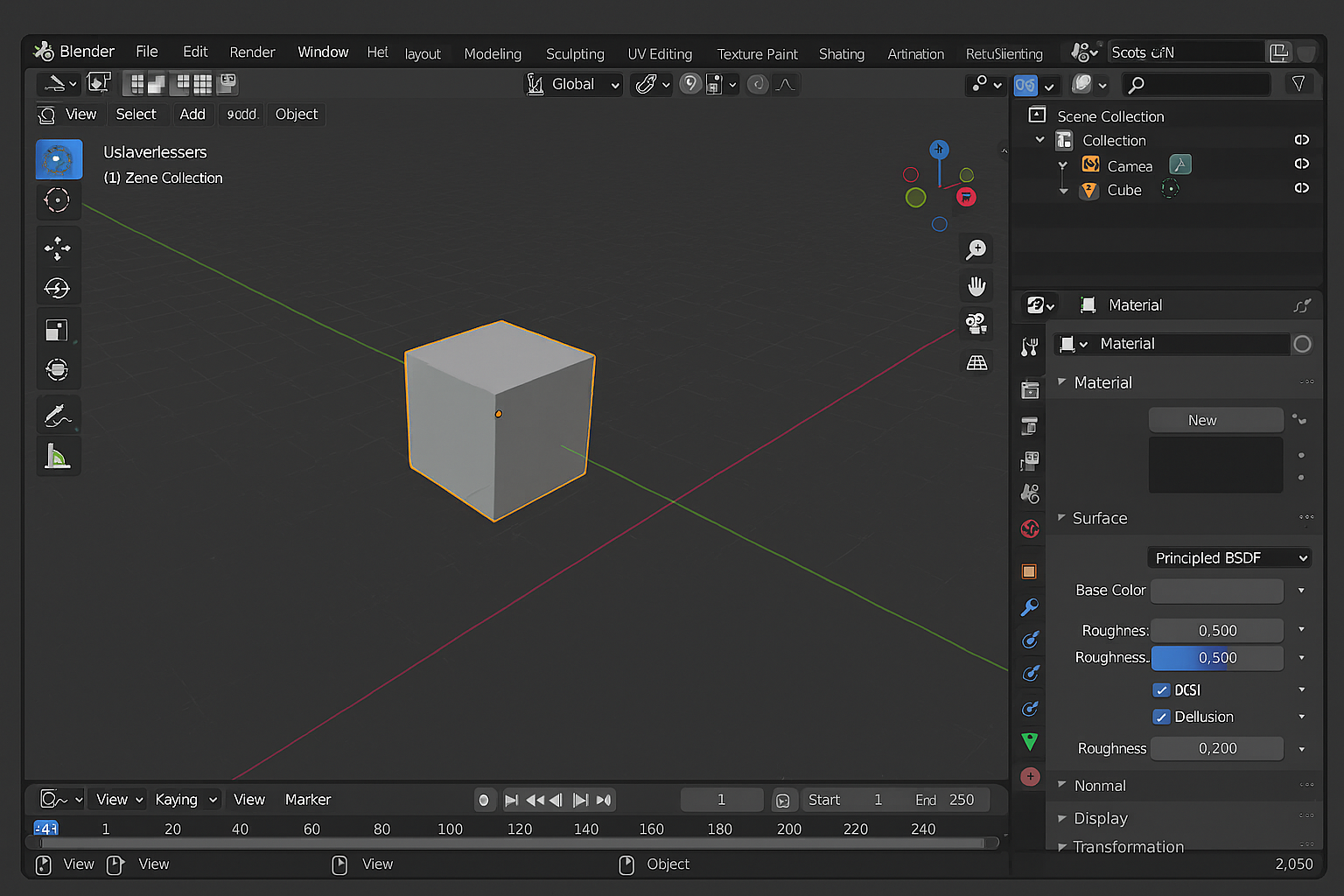
Task: Open the Principled BSDF dropdown
Action: coord(1228,557)
